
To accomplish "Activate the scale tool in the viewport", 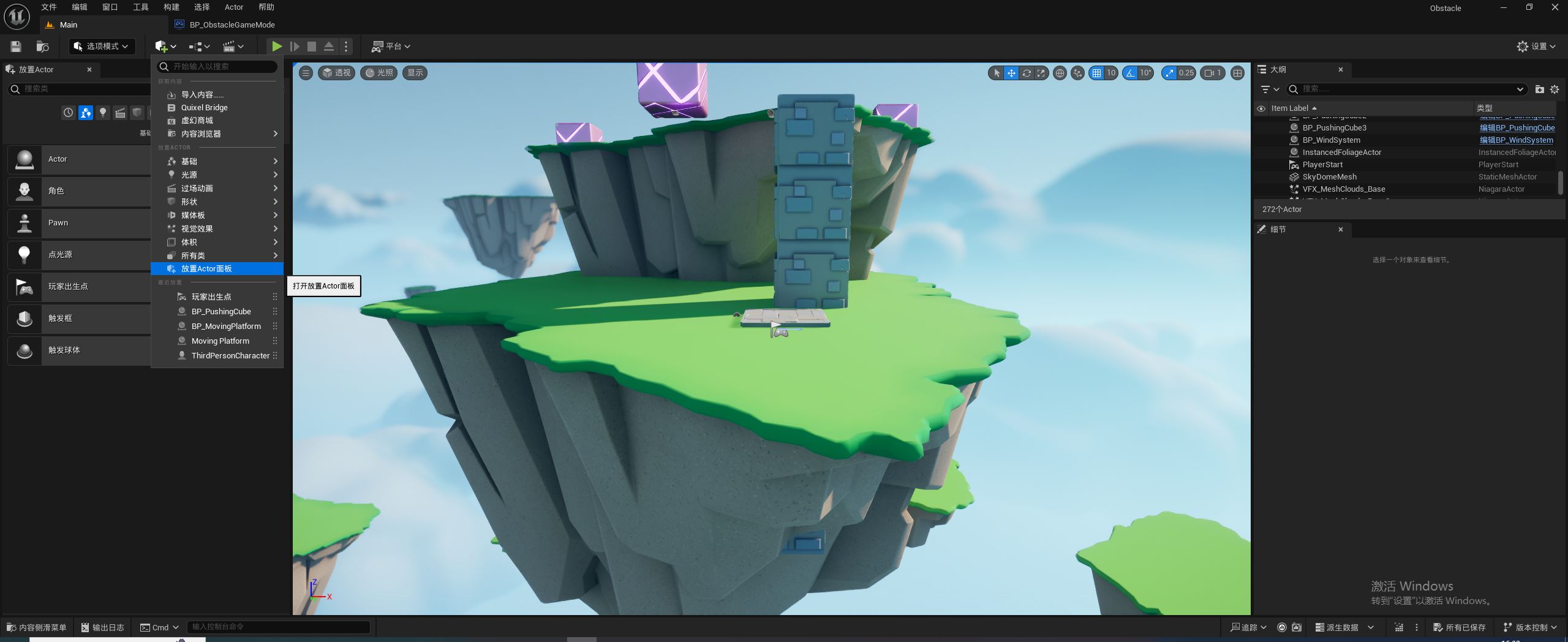I will (x=1041, y=73).
